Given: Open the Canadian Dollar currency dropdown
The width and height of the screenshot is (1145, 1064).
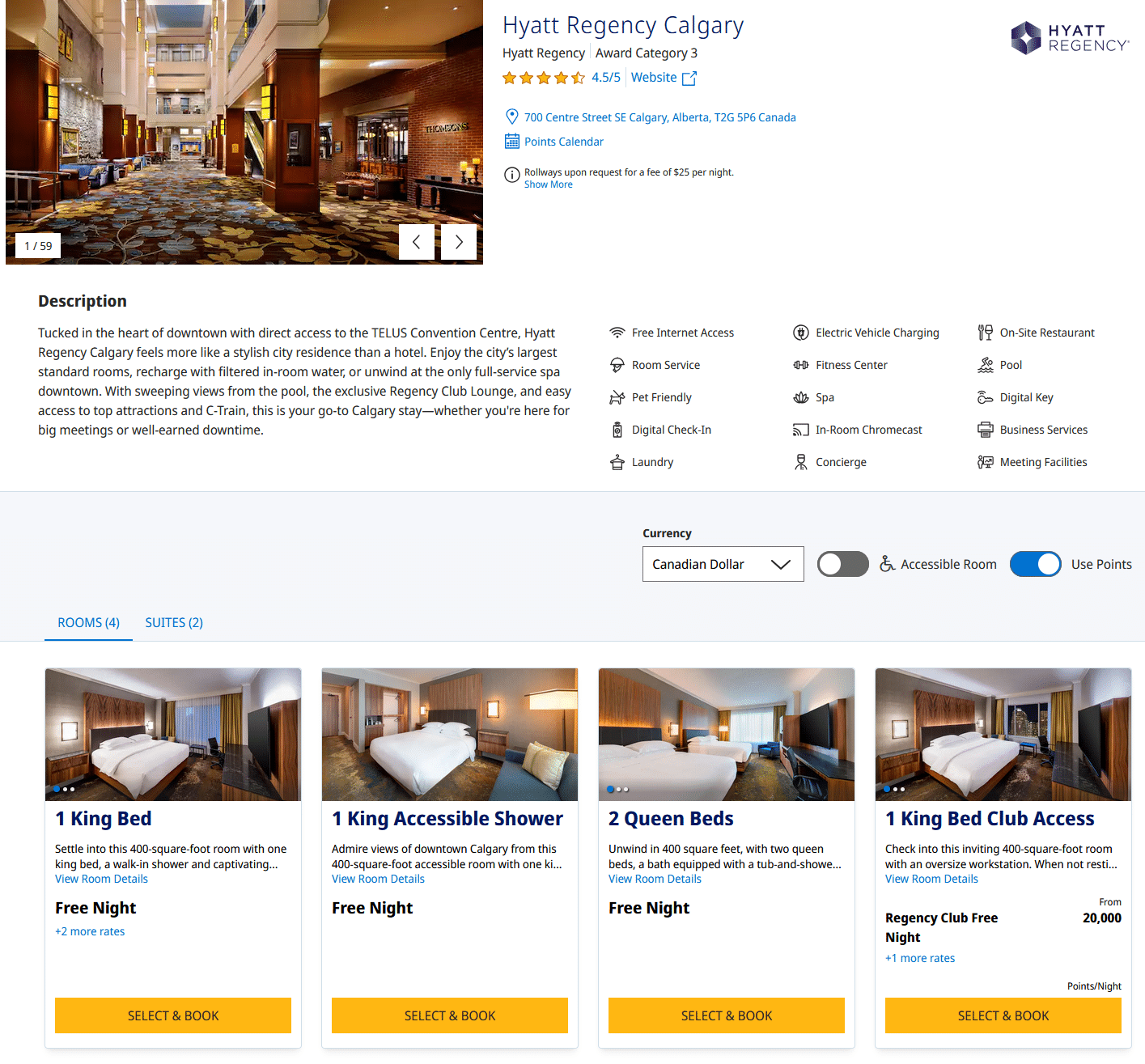Looking at the screenshot, I should 723,564.
